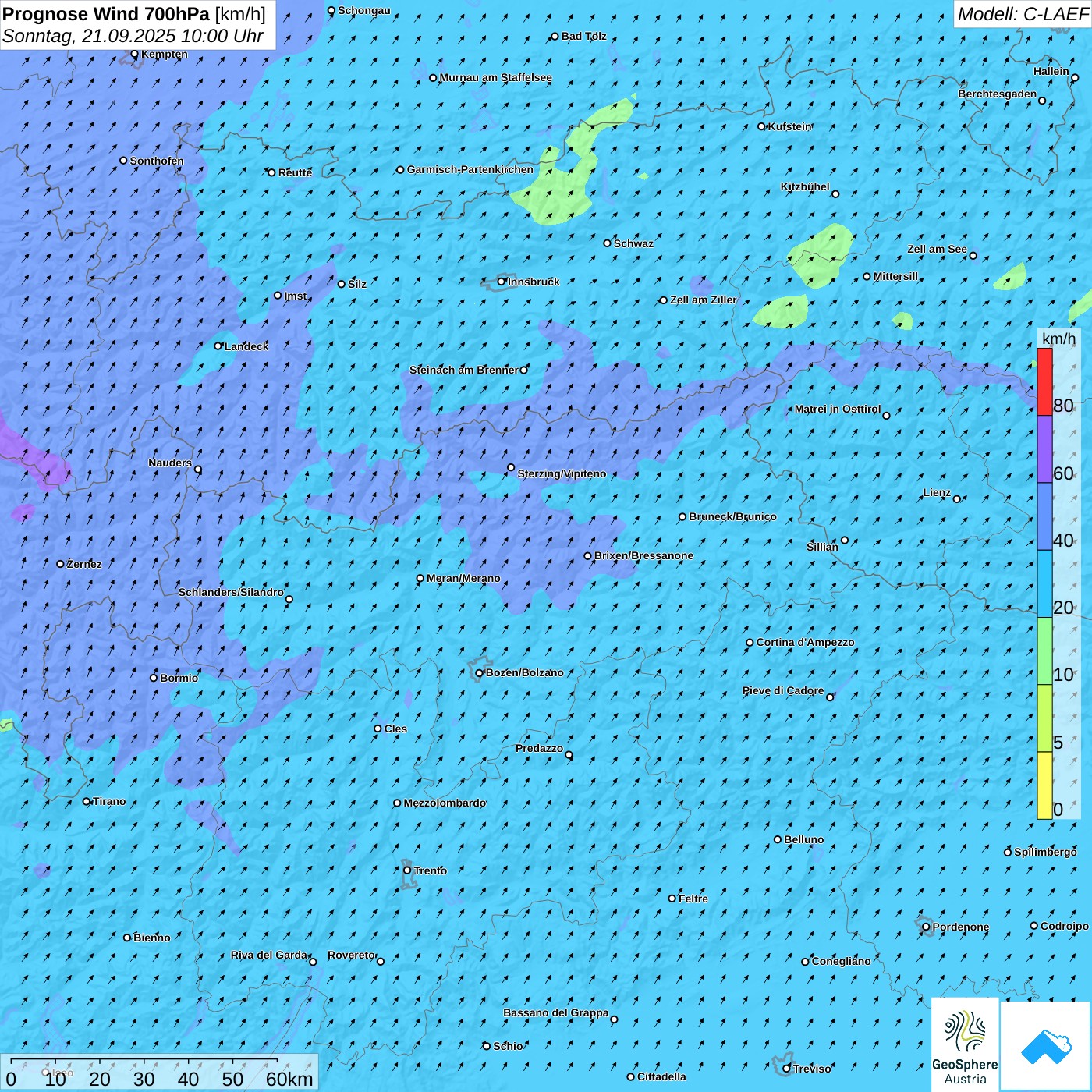This screenshot has height=1092, width=1092.
Task: Click the yellow 0 km/h legend segment
Action: tap(1044, 785)
